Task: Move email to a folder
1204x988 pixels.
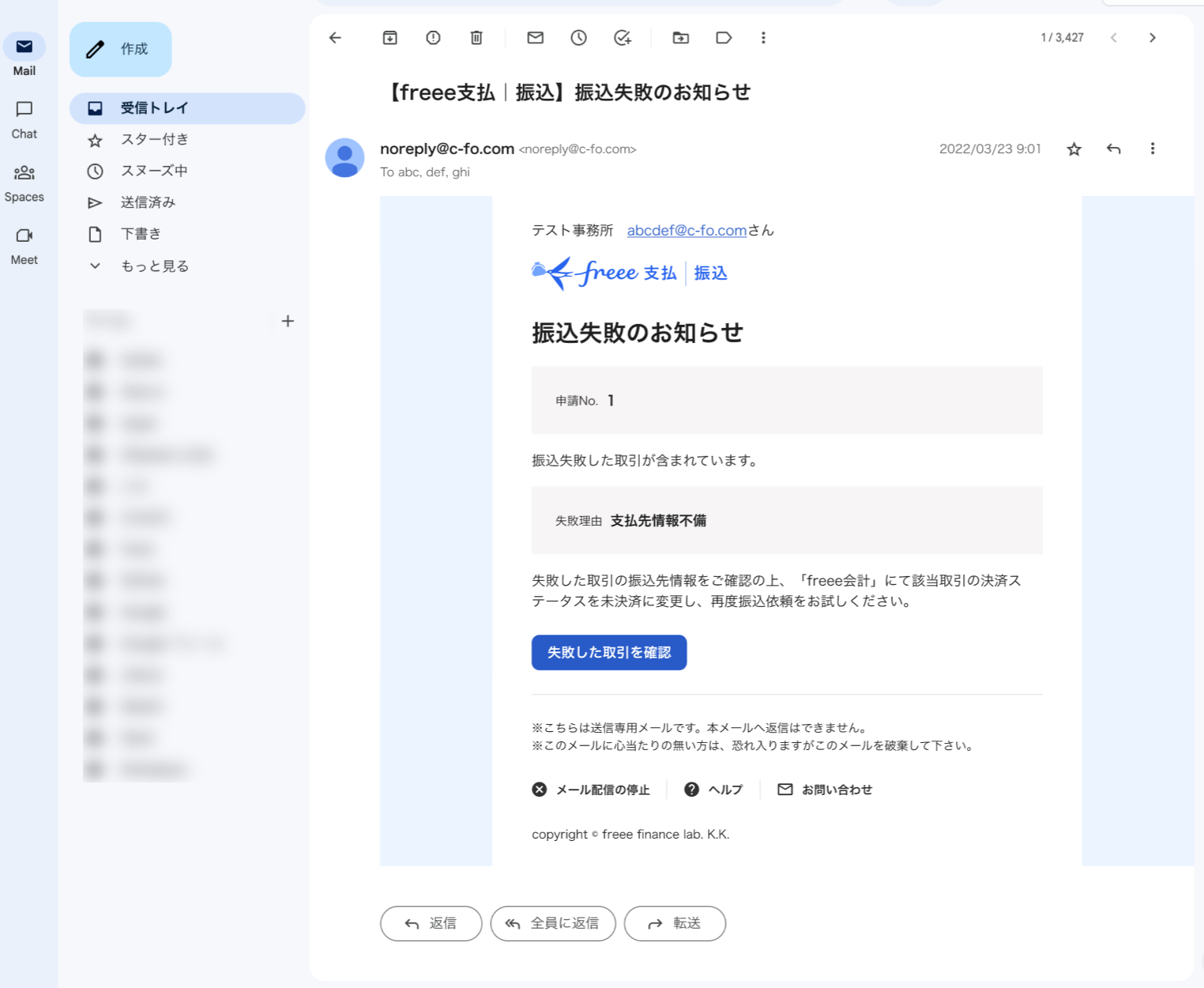Action: (681, 37)
